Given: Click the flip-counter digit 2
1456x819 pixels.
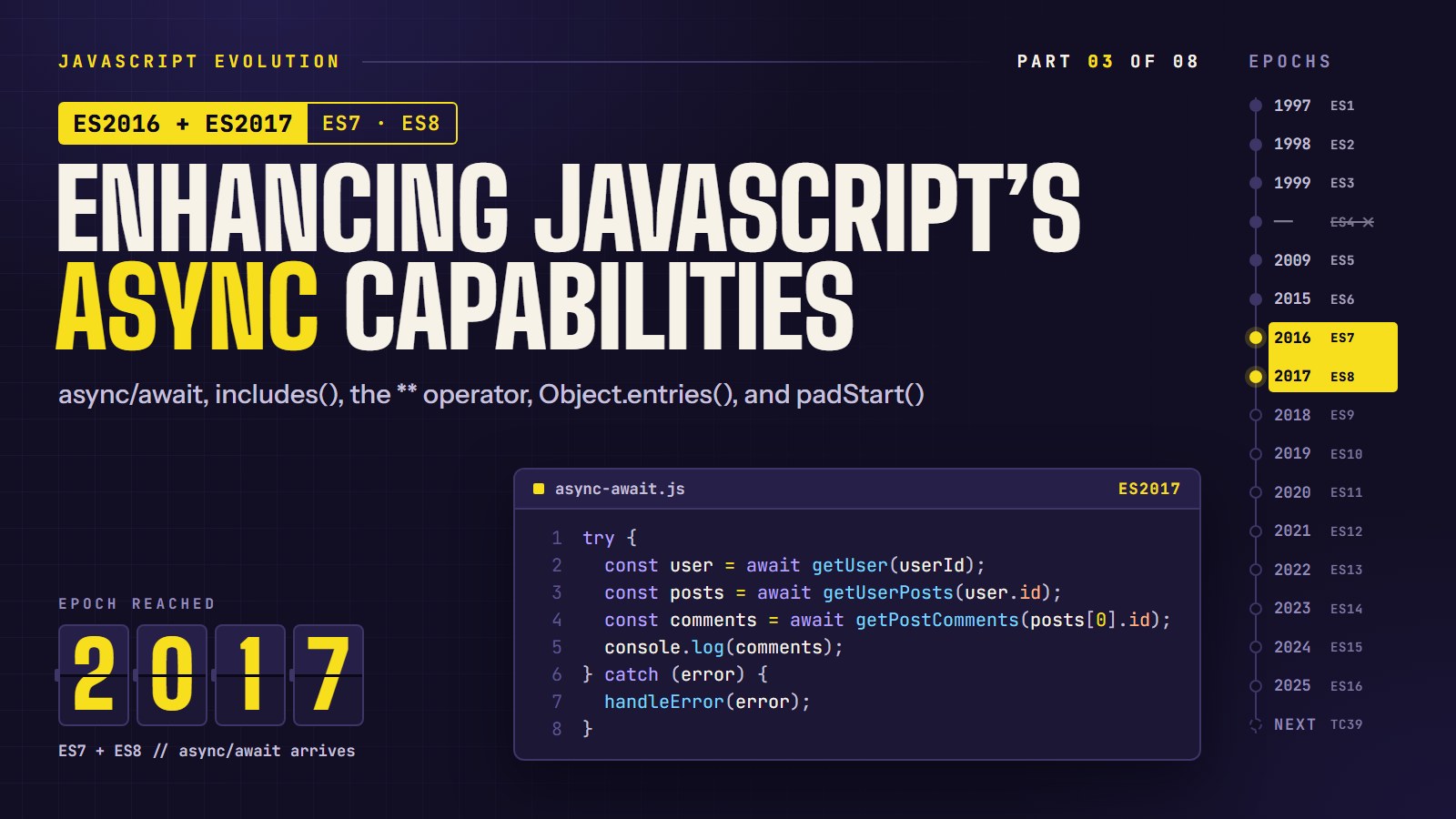Looking at the screenshot, I should pyautogui.click(x=94, y=675).
